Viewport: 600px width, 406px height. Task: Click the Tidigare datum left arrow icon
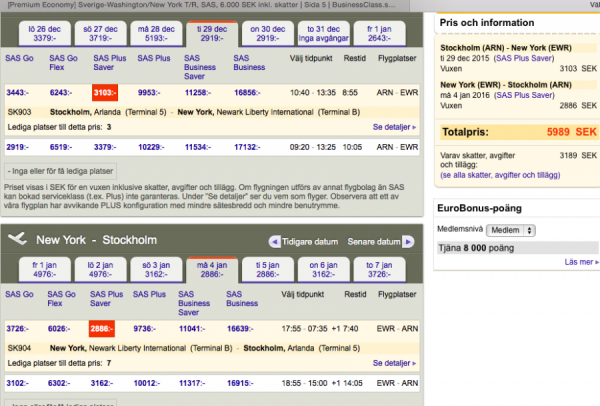(x=274, y=242)
